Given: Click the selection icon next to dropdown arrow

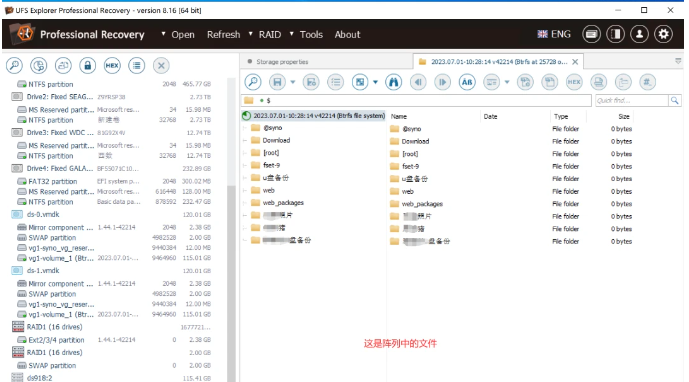Looking at the screenshot, I should [x=360, y=82].
